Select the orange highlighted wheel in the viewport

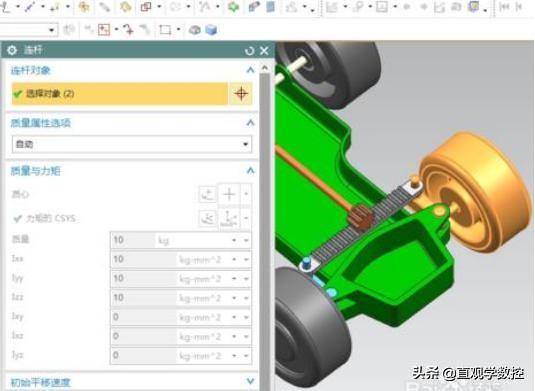(x=474, y=193)
